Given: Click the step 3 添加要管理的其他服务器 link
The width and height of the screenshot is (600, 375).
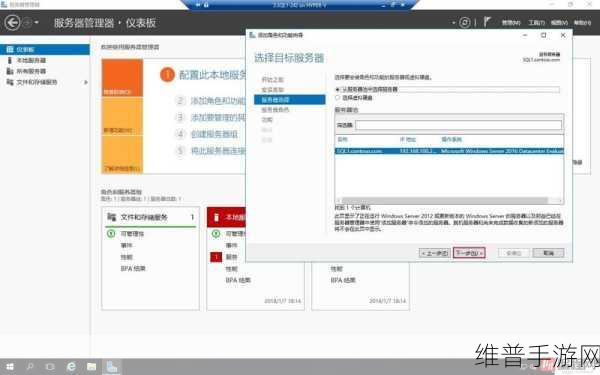Looking at the screenshot, I should click(x=218, y=117).
